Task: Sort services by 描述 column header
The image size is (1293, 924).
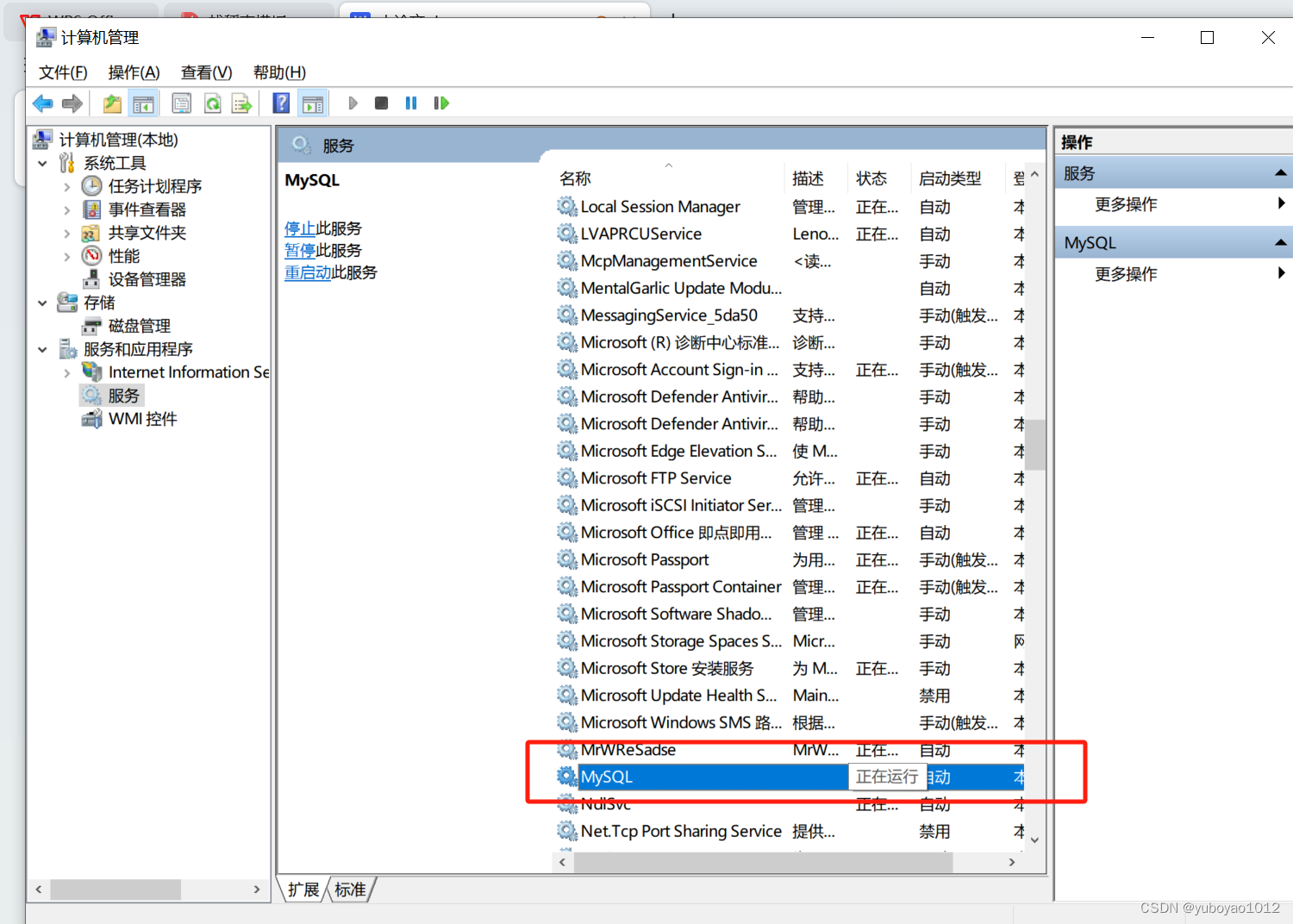Action: tap(816, 178)
